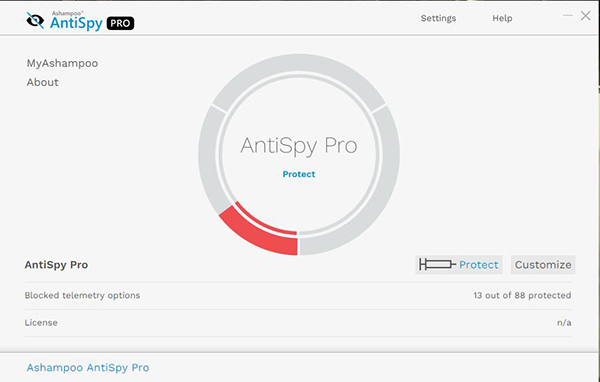The width and height of the screenshot is (600, 382).
Task: Close the AntiSpy Pro window
Action: (x=585, y=16)
